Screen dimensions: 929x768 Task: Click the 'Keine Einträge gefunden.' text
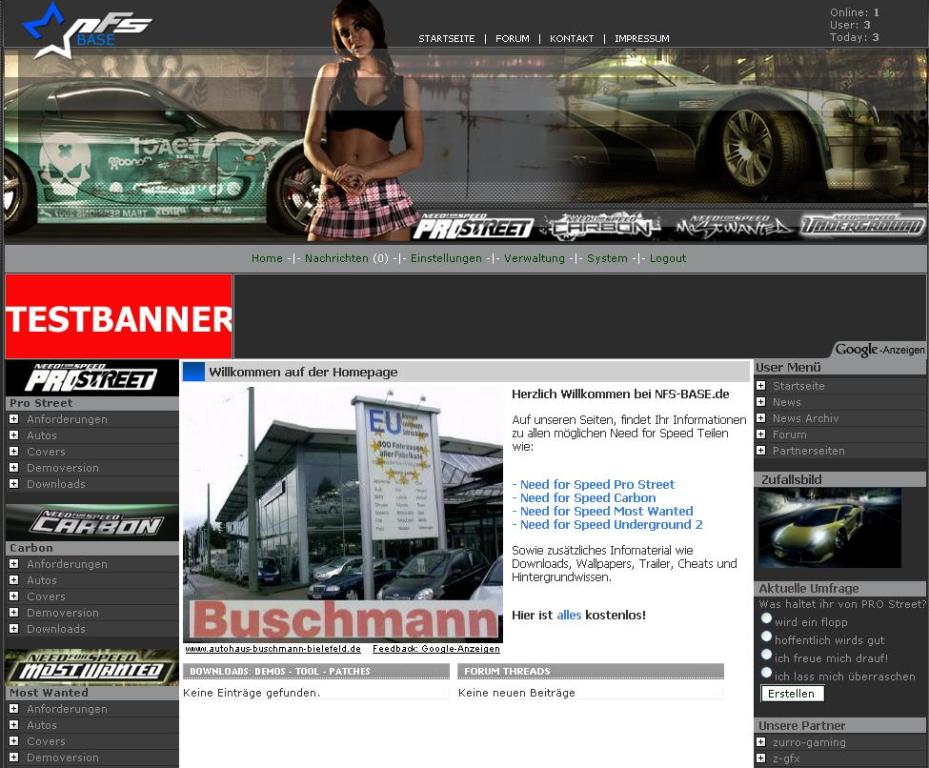pyautogui.click(x=251, y=693)
